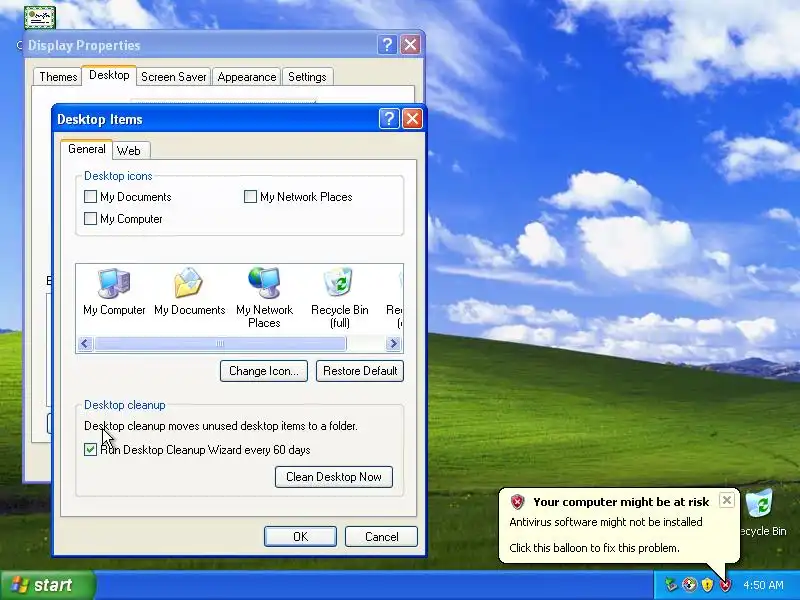Enable the My Documents desktop icon checkbox

point(90,196)
